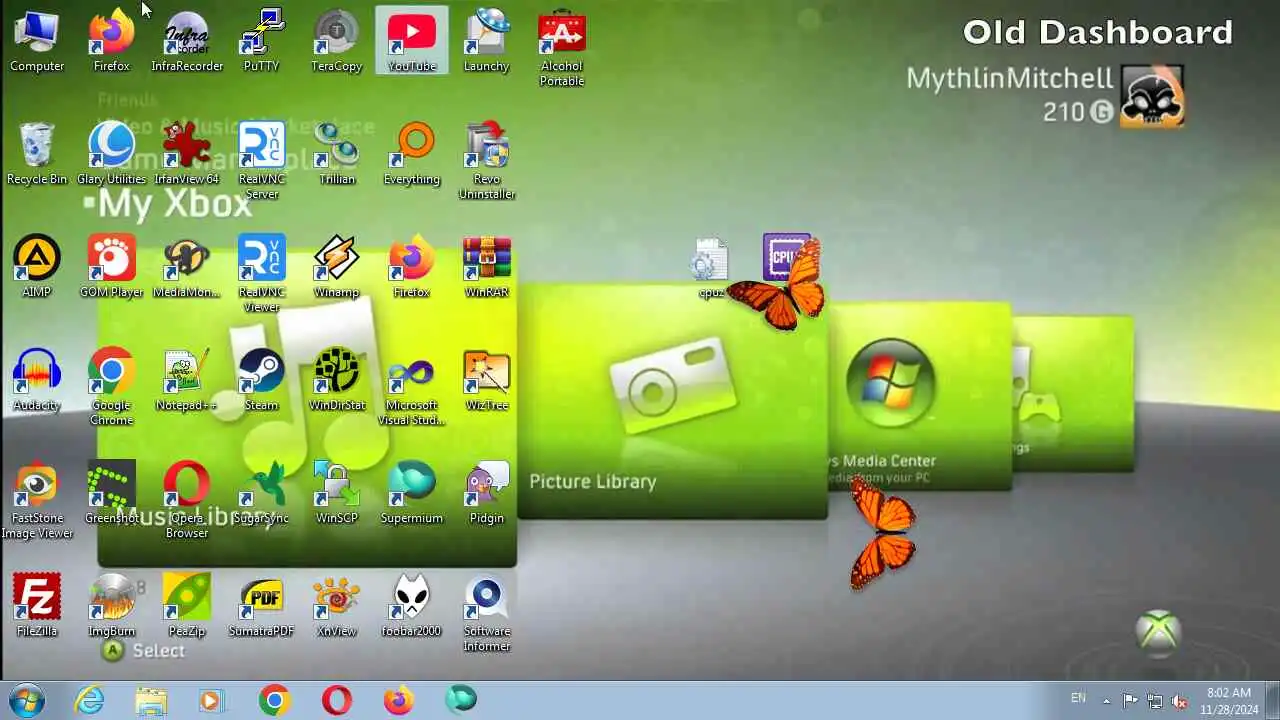Open Windows Explorer from the taskbar

151,700
